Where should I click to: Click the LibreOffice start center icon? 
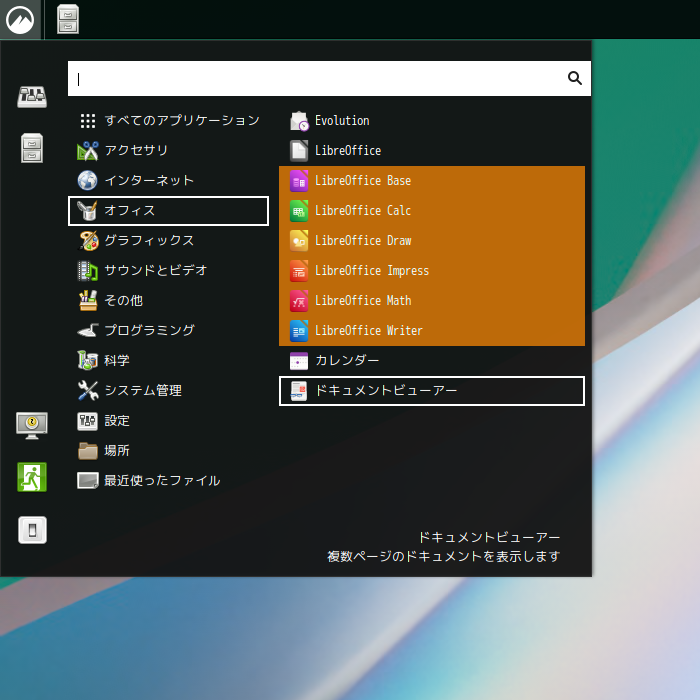coord(299,150)
